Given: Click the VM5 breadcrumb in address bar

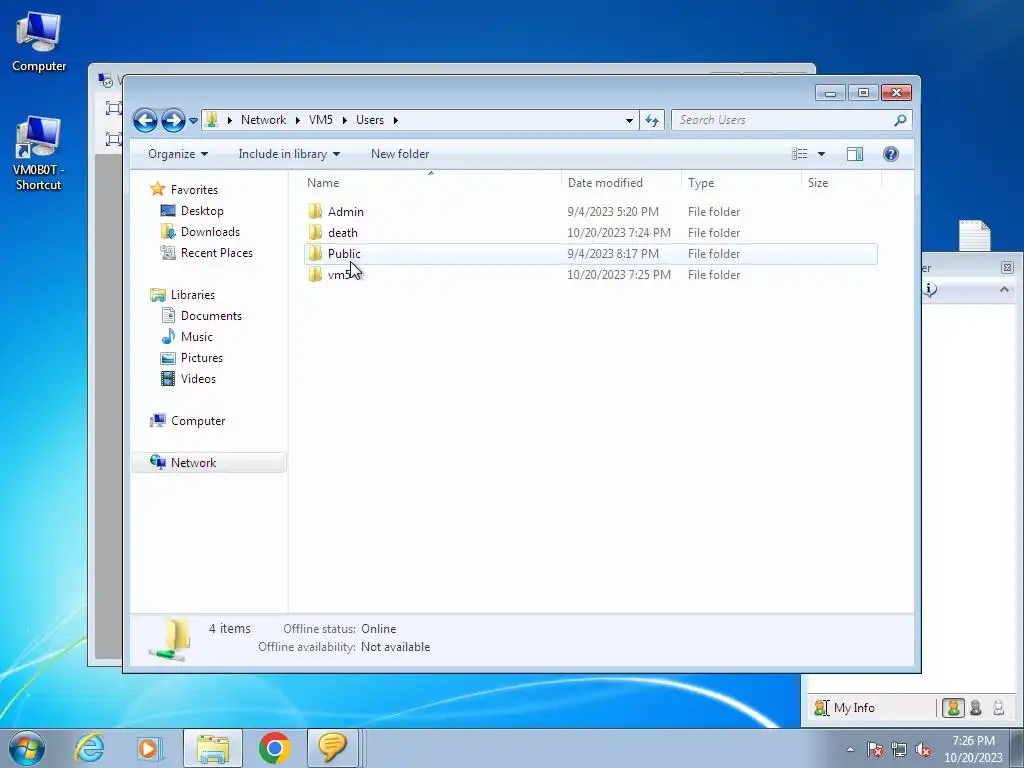Looking at the screenshot, I should [321, 120].
